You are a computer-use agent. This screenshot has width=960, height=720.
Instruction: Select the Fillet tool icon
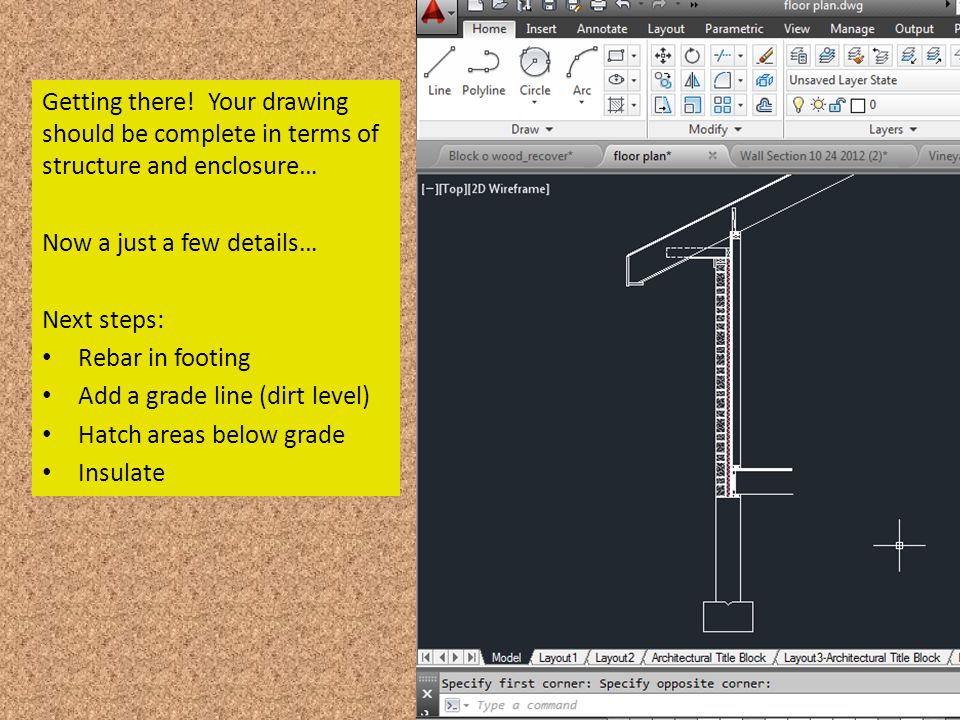pyautogui.click(x=722, y=80)
